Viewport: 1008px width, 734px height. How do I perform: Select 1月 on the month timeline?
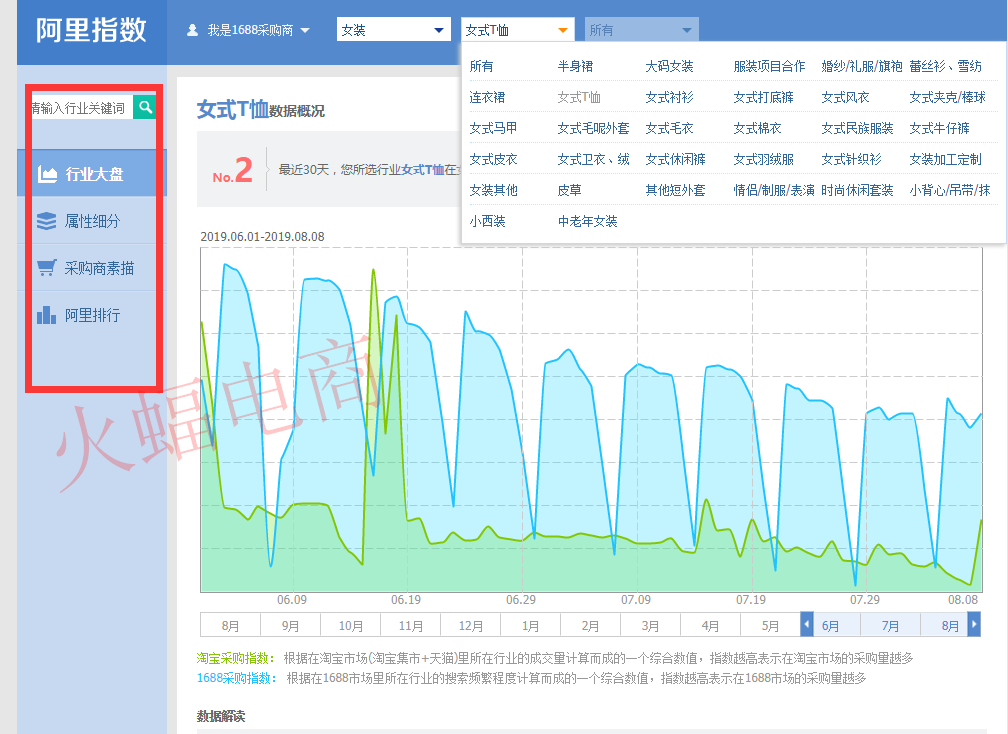tap(530, 626)
